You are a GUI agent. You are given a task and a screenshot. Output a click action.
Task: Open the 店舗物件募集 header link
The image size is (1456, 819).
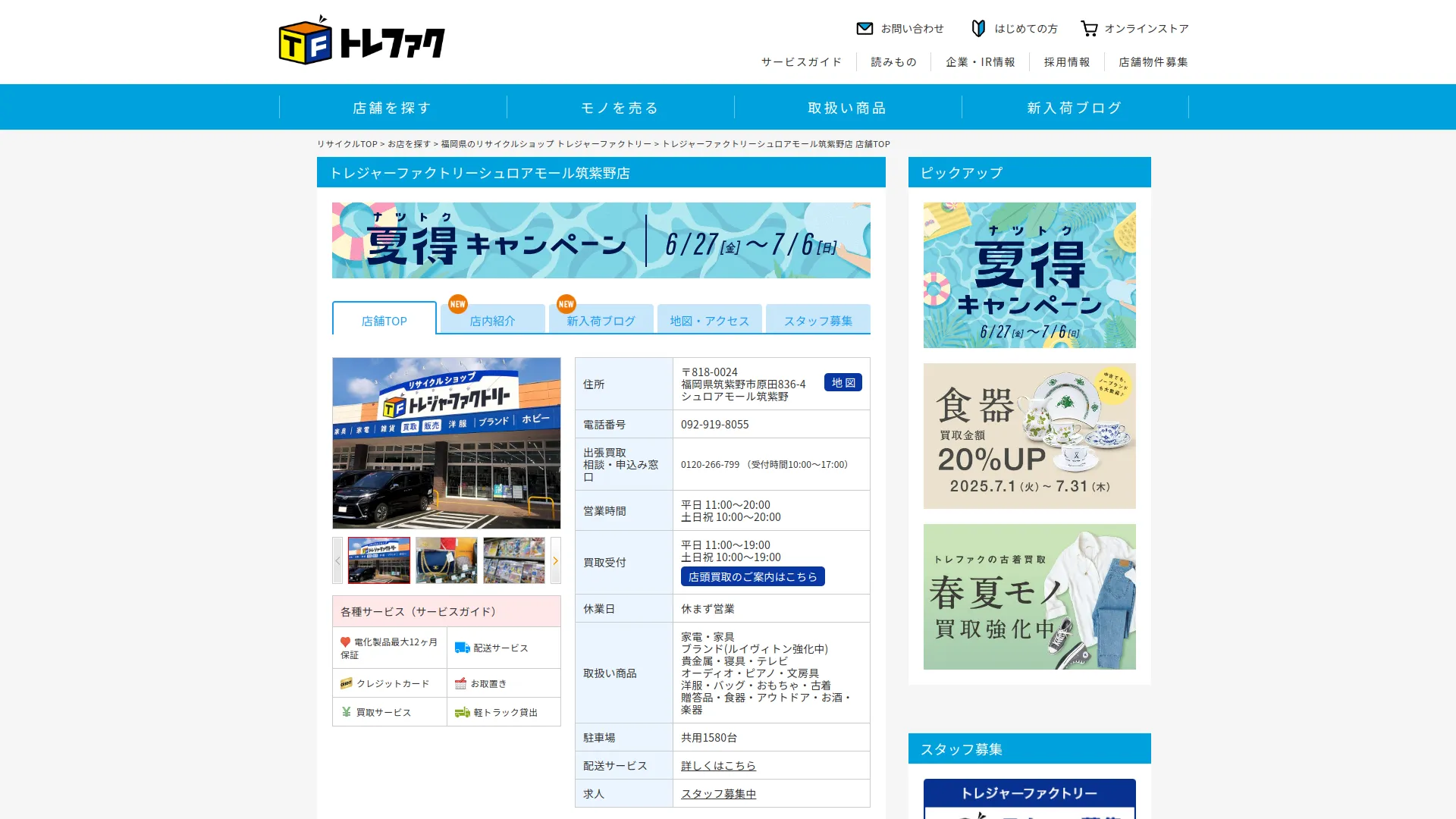(1153, 61)
